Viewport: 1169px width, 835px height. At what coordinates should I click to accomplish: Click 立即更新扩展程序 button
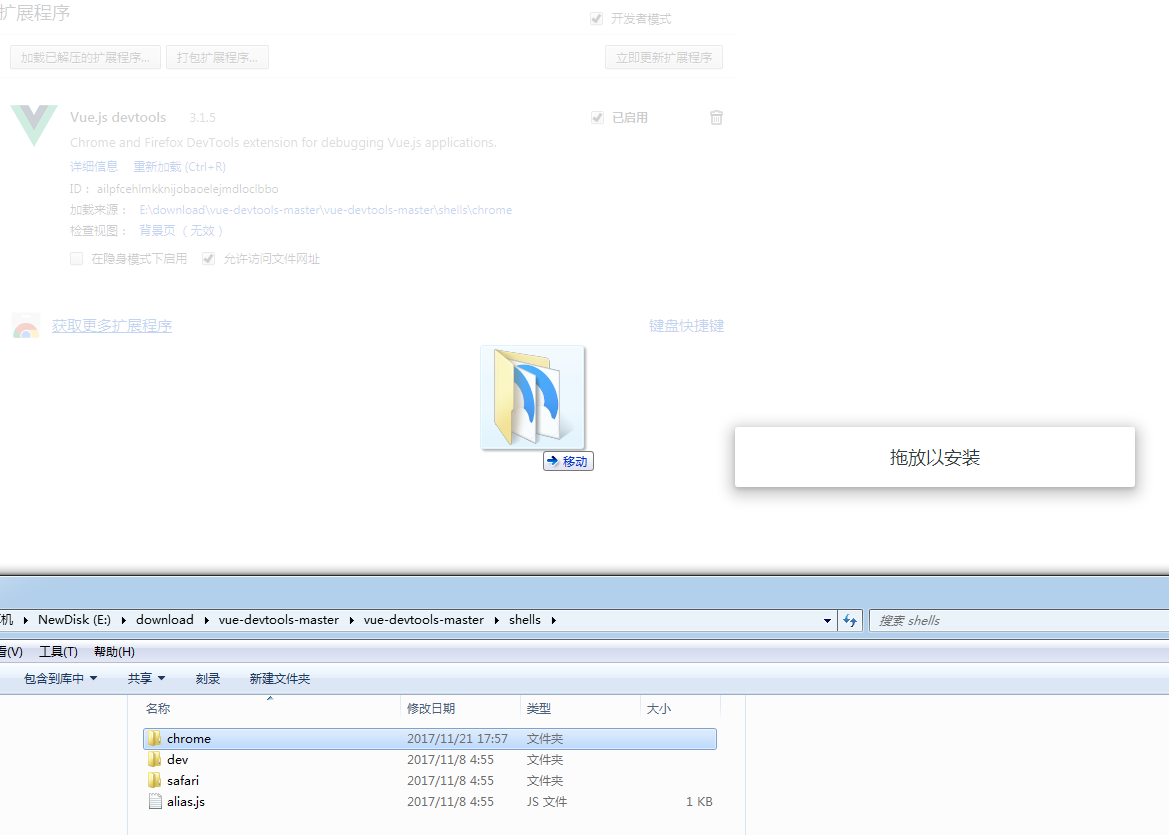(x=664, y=57)
